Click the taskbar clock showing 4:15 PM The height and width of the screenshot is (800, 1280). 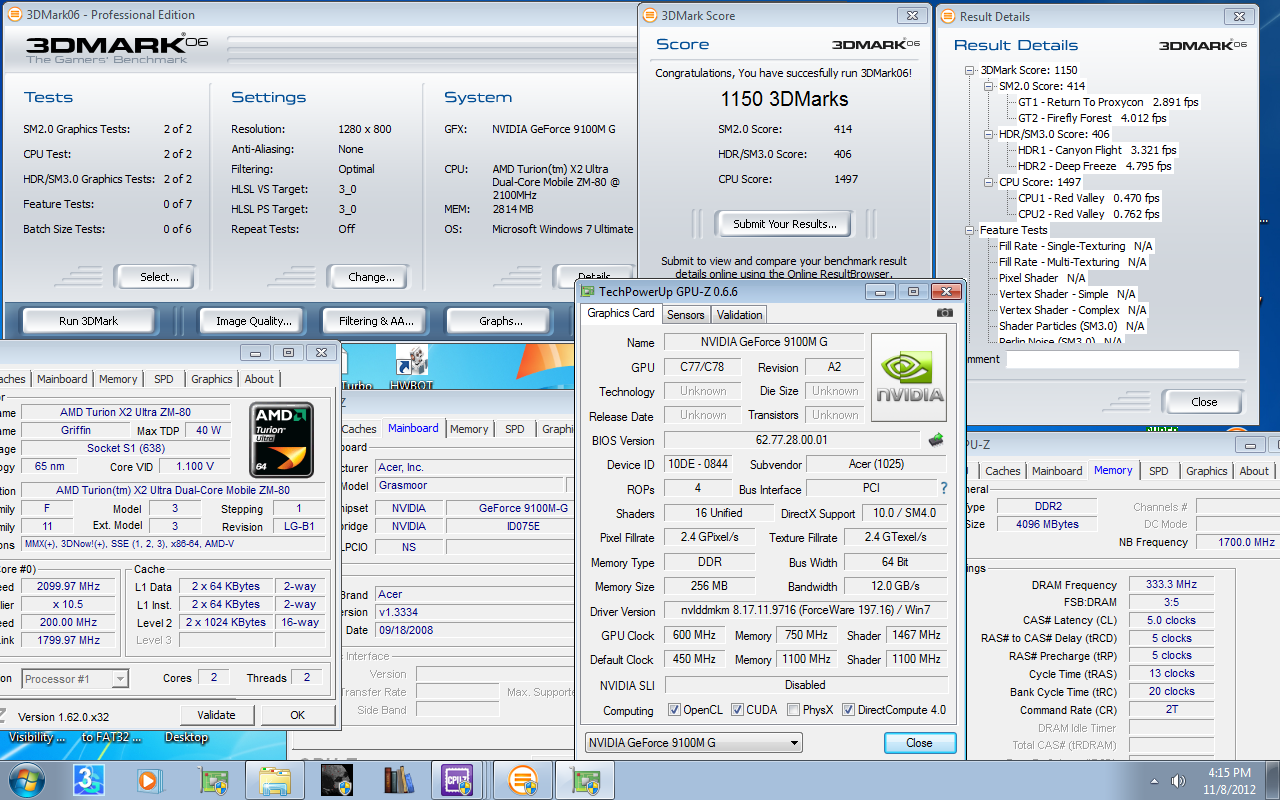click(x=1228, y=781)
